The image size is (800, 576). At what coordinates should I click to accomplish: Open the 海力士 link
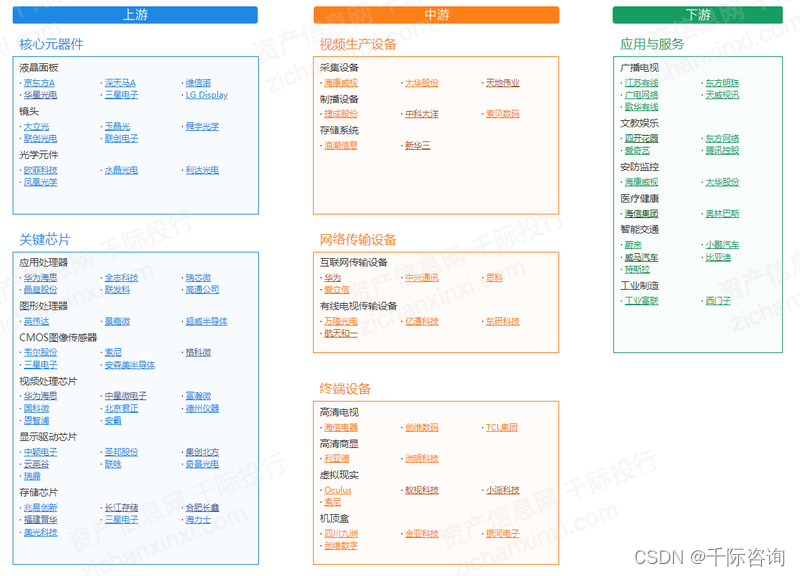(198, 520)
